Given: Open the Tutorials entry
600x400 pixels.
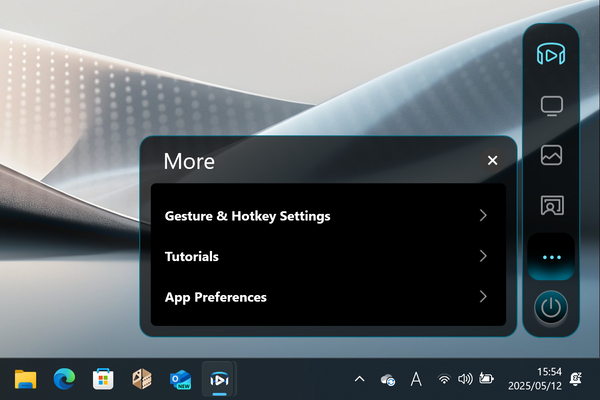Looking at the screenshot, I should tap(328, 256).
